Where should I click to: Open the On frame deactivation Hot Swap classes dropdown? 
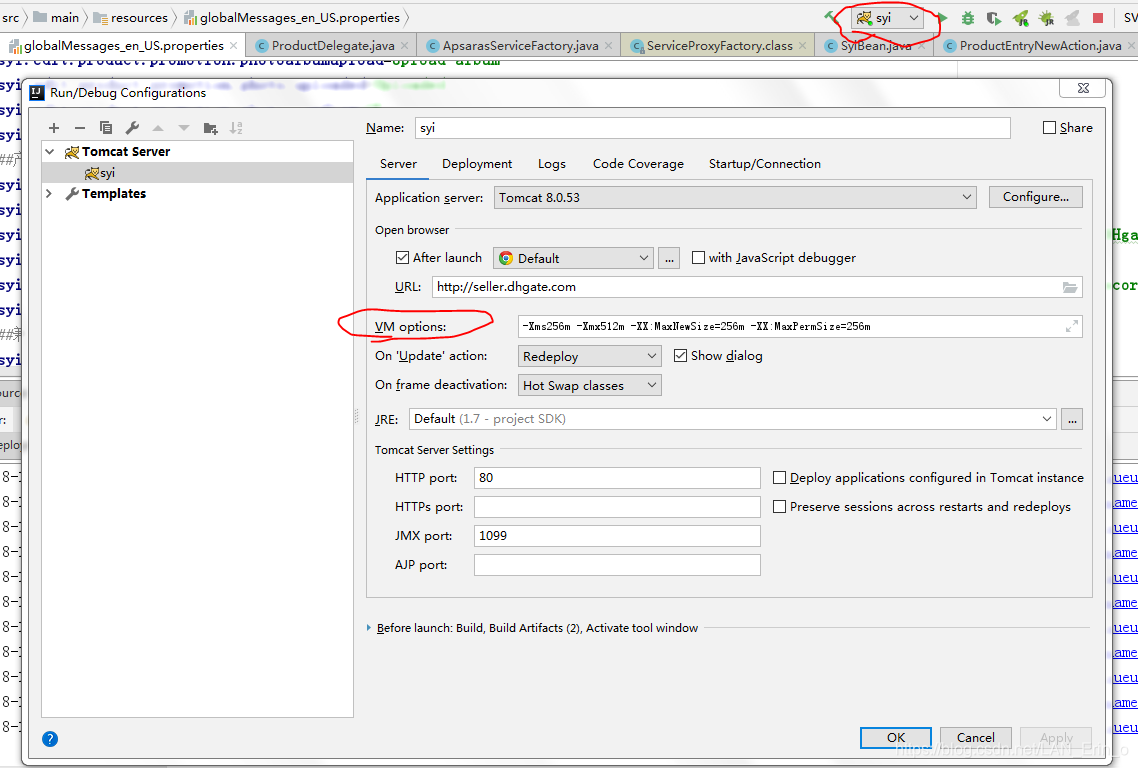pos(589,385)
